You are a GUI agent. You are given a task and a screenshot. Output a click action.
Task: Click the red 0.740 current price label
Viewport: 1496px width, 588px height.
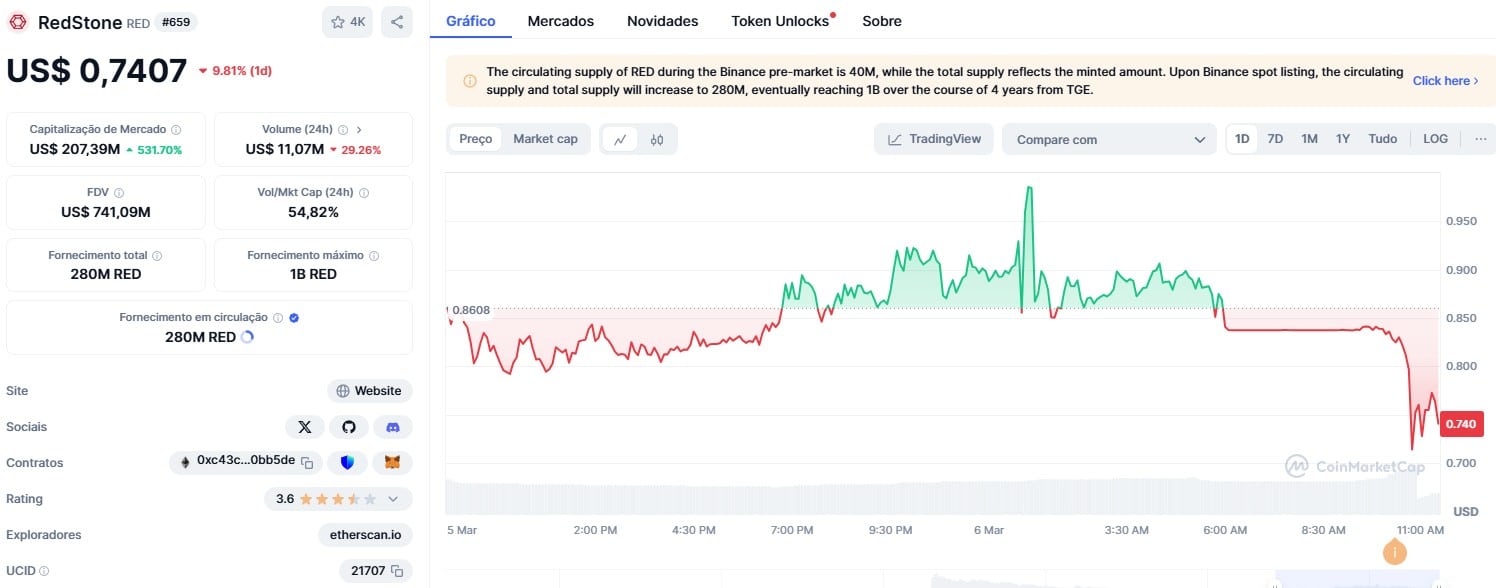click(1461, 424)
